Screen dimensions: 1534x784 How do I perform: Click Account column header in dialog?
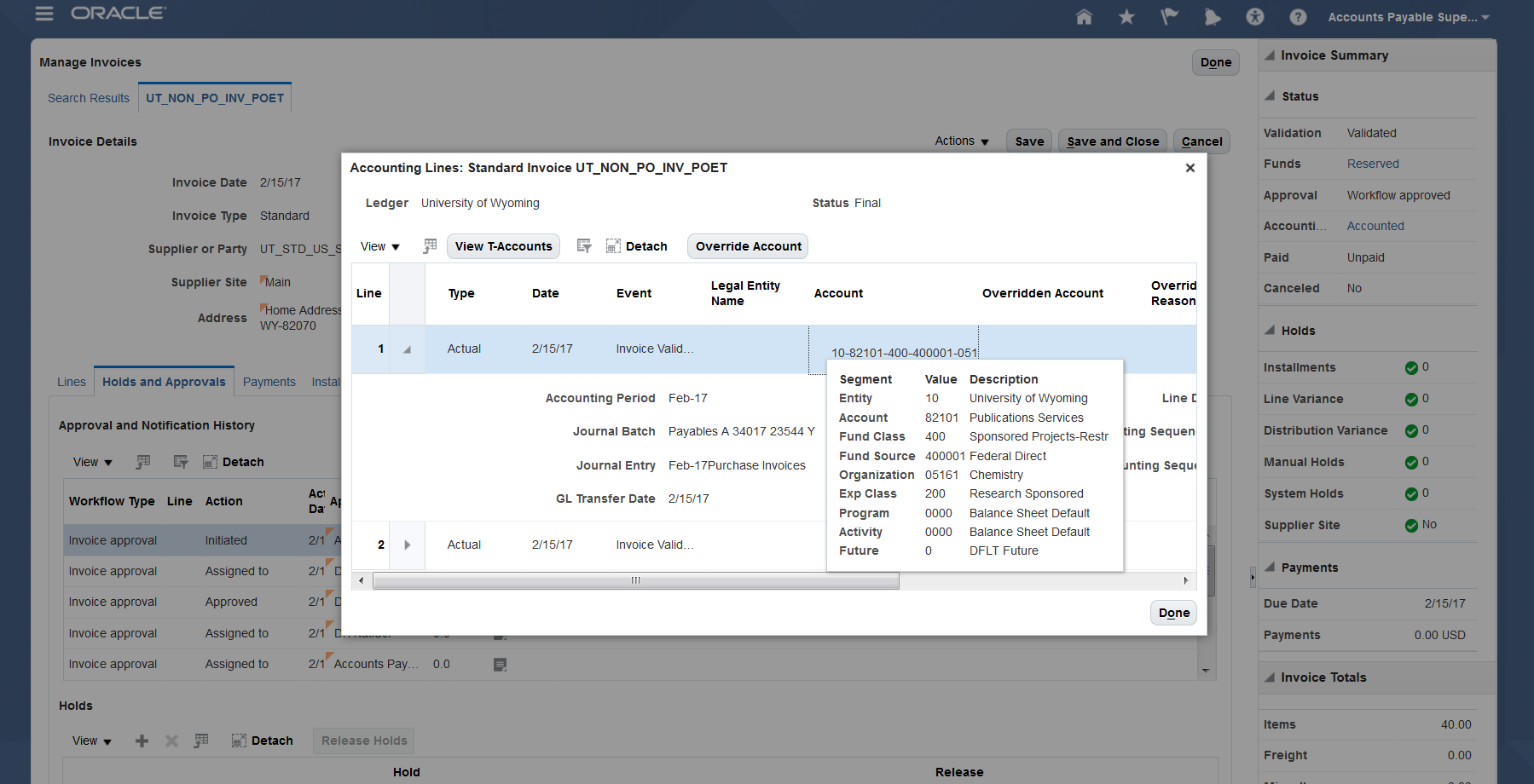point(838,293)
